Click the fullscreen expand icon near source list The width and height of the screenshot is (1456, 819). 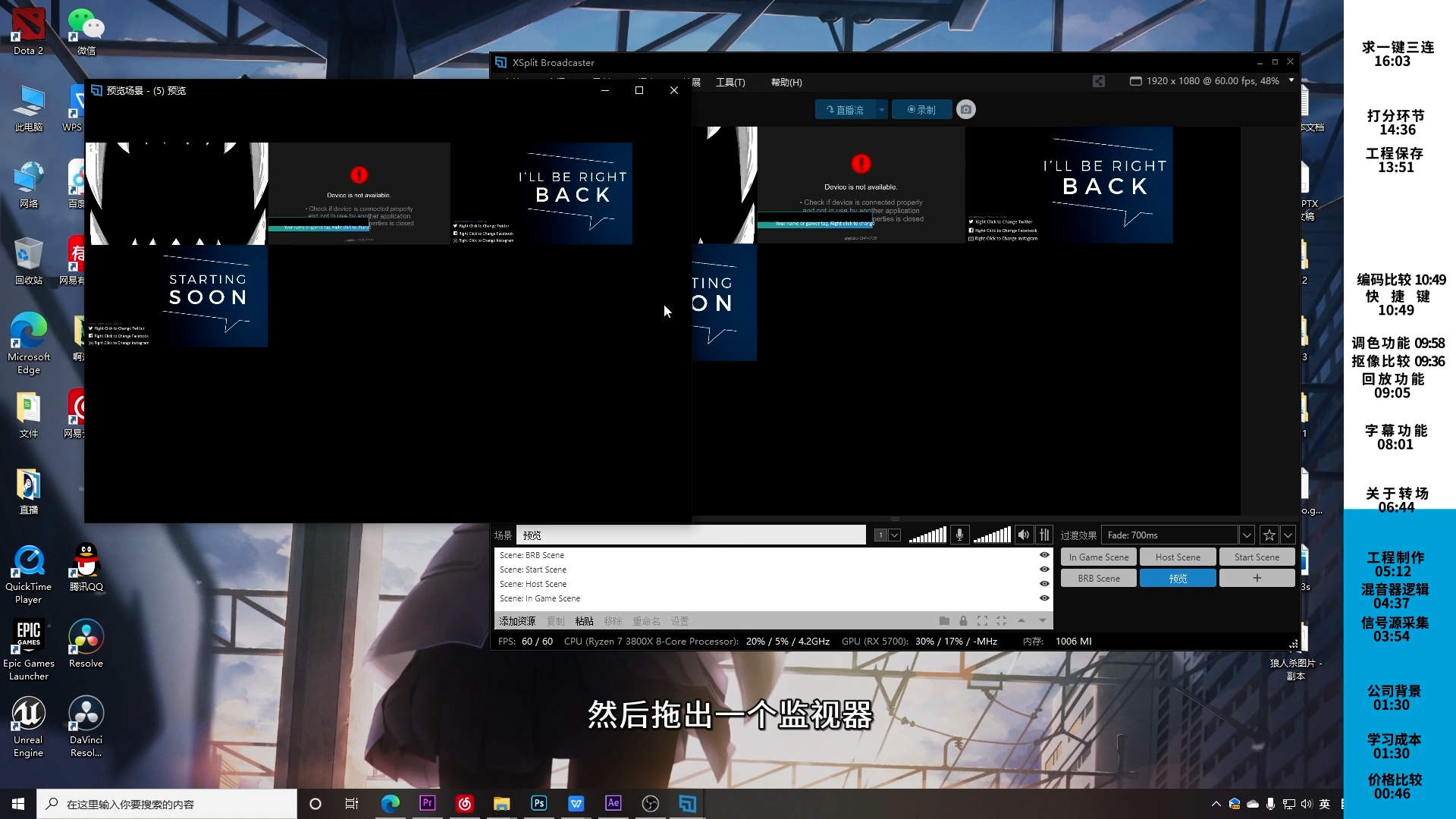pyautogui.click(x=983, y=620)
